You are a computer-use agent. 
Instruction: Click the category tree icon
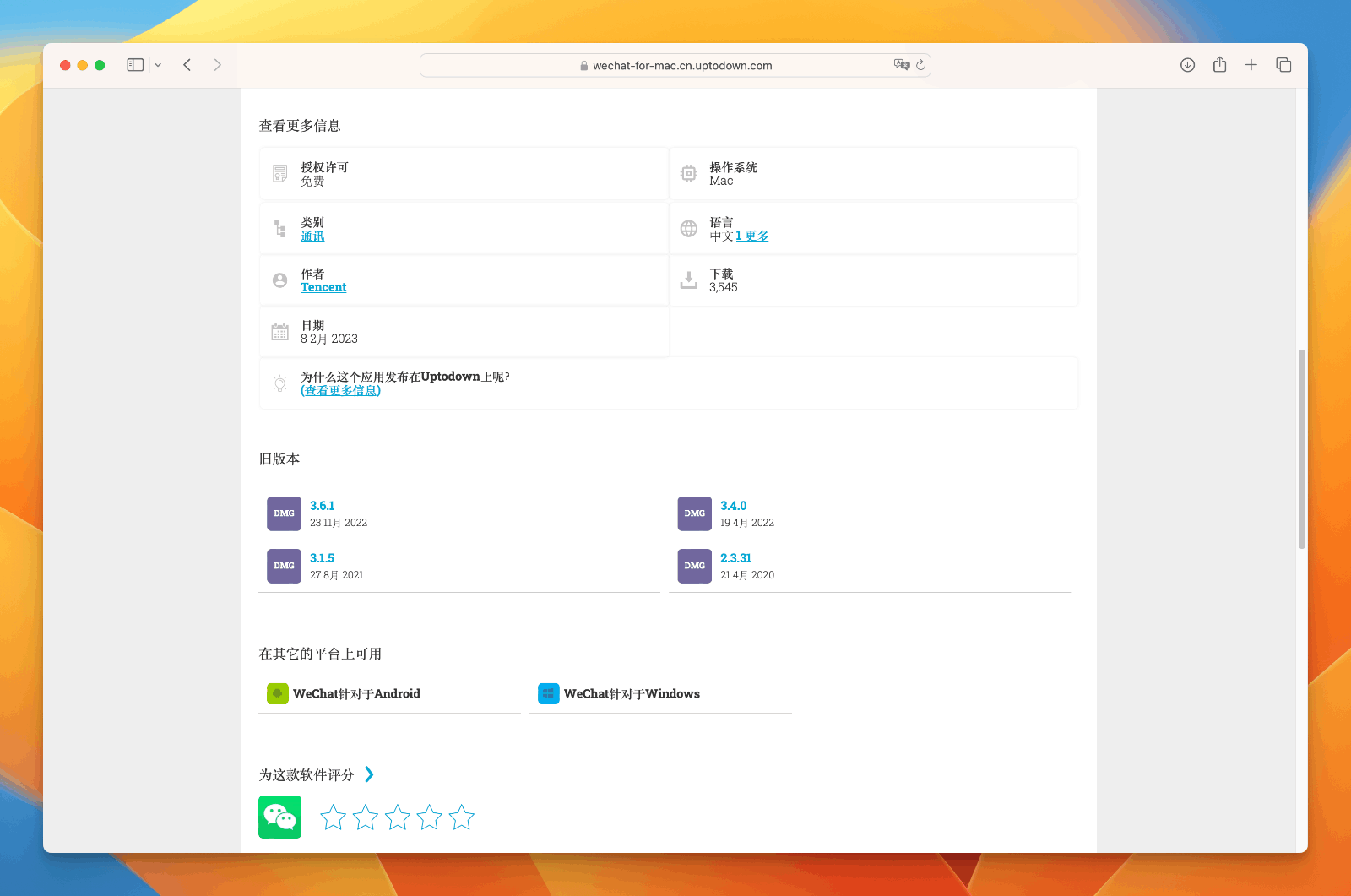click(280, 229)
